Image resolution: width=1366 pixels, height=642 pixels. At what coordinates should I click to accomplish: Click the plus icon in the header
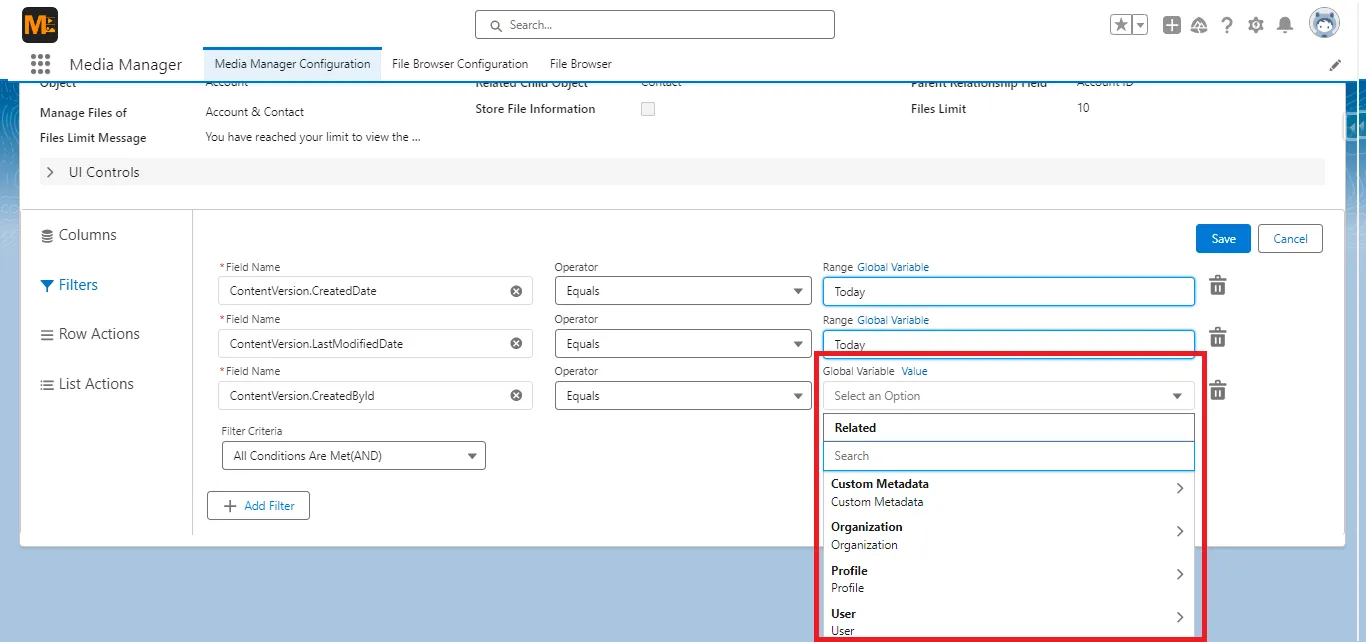1171,24
